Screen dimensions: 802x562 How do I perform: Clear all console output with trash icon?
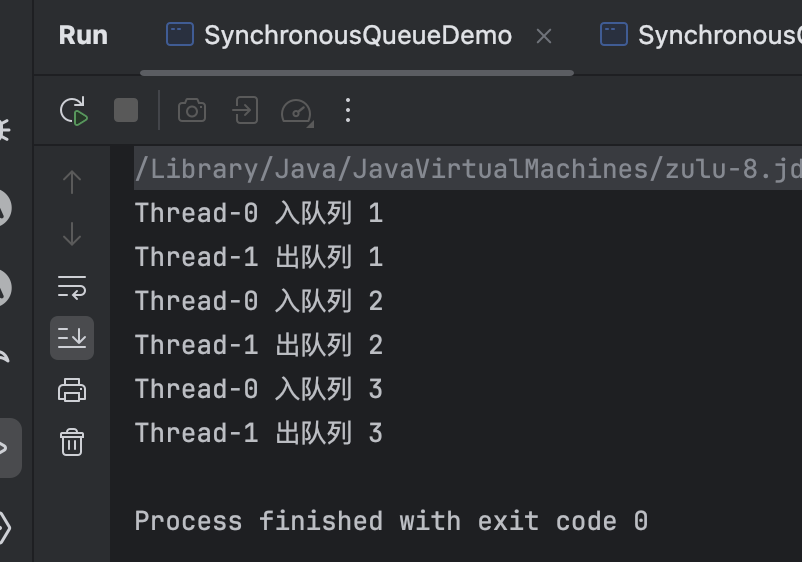click(72, 442)
